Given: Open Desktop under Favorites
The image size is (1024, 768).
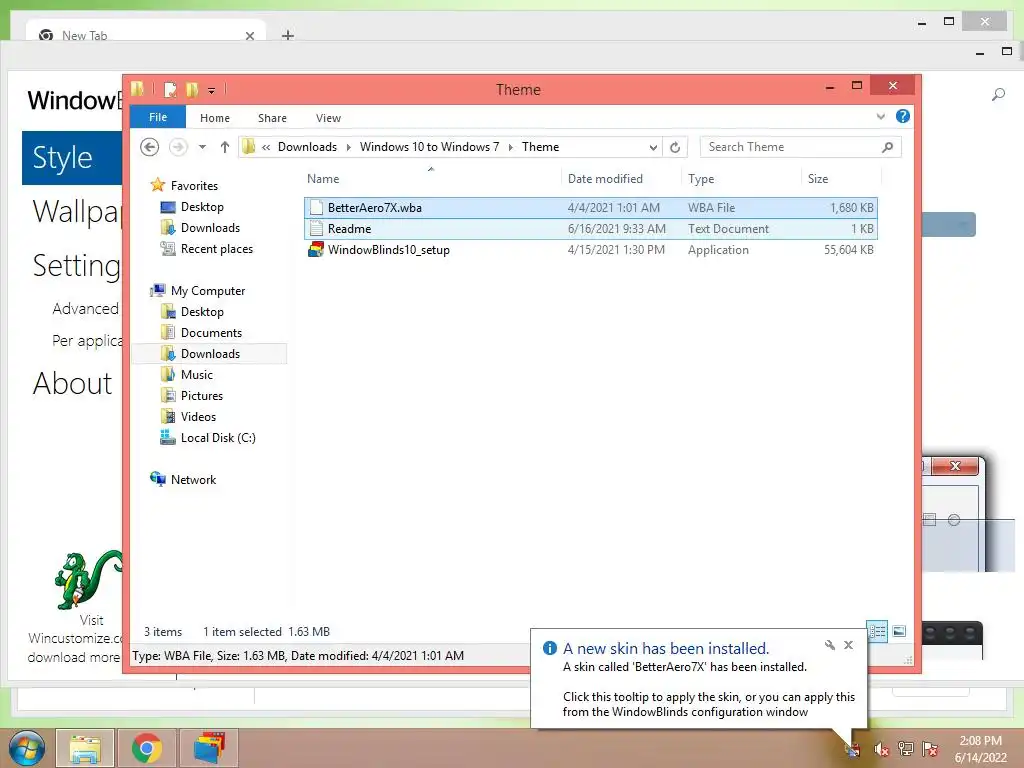Looking at the screenshot, I should [x=202, y=207].
